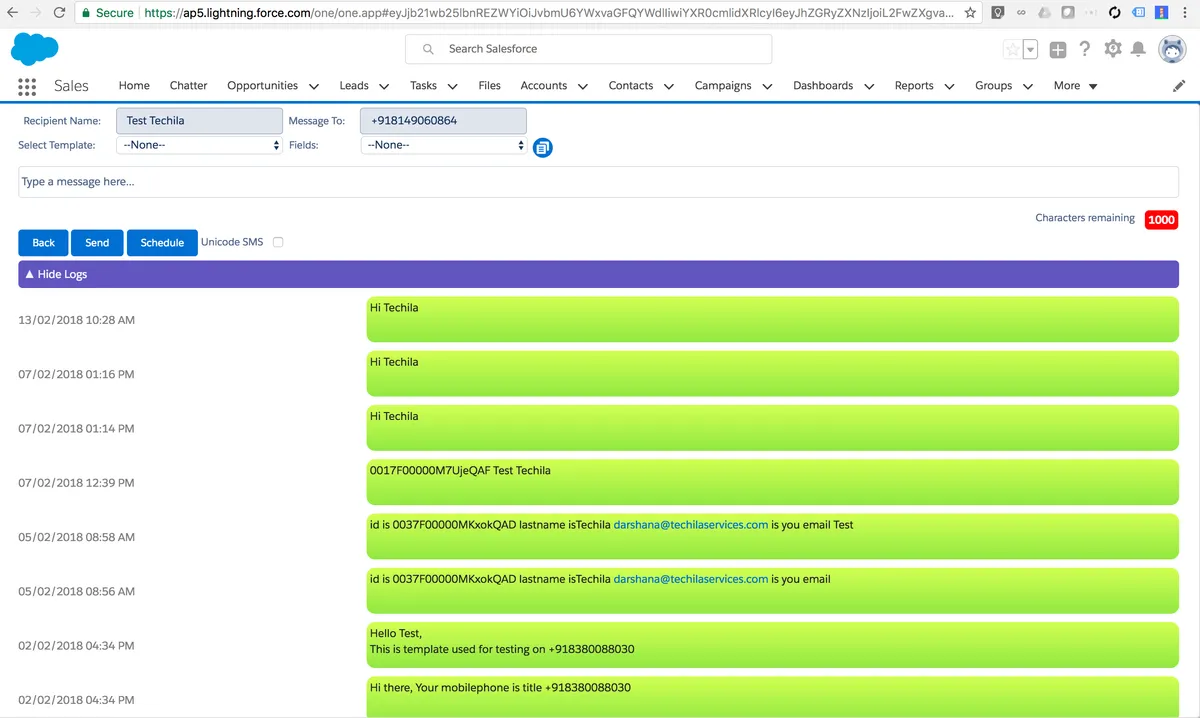Select the 13/02/2018 10:28 AM timestamp
Image resolution: width=1200 pixels, height=718 pixels.
coord(76,320)
